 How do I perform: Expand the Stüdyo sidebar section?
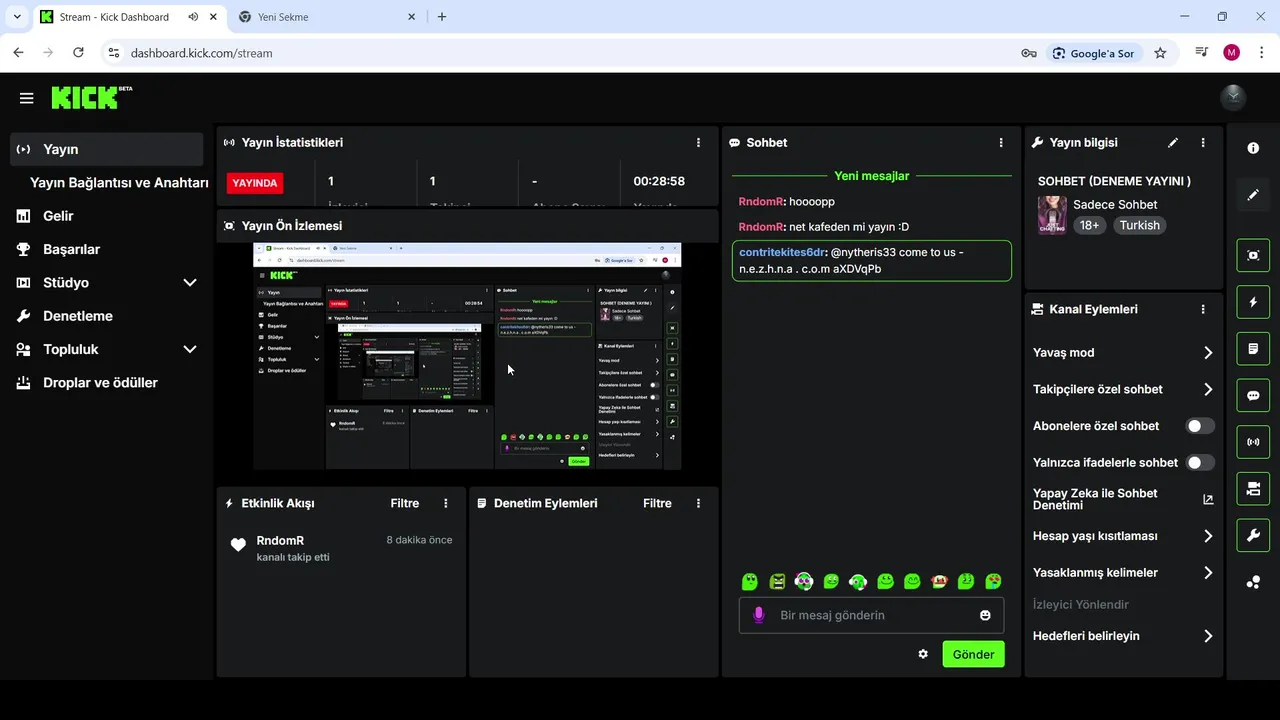coord(190,283)
